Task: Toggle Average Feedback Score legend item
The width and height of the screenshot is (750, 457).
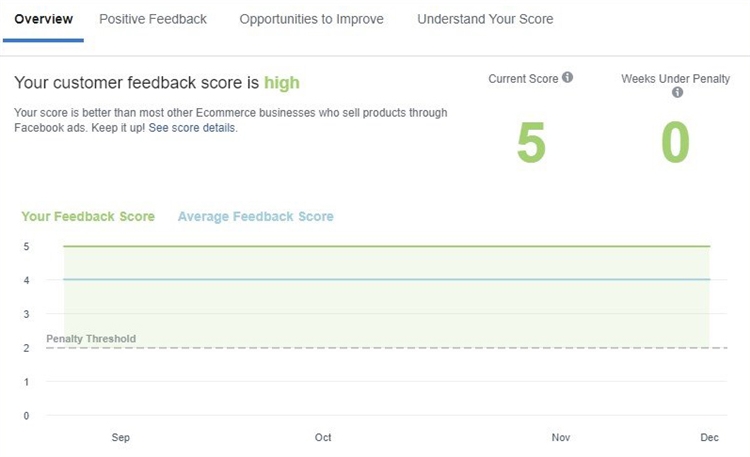Action: (x=255, y=216)
